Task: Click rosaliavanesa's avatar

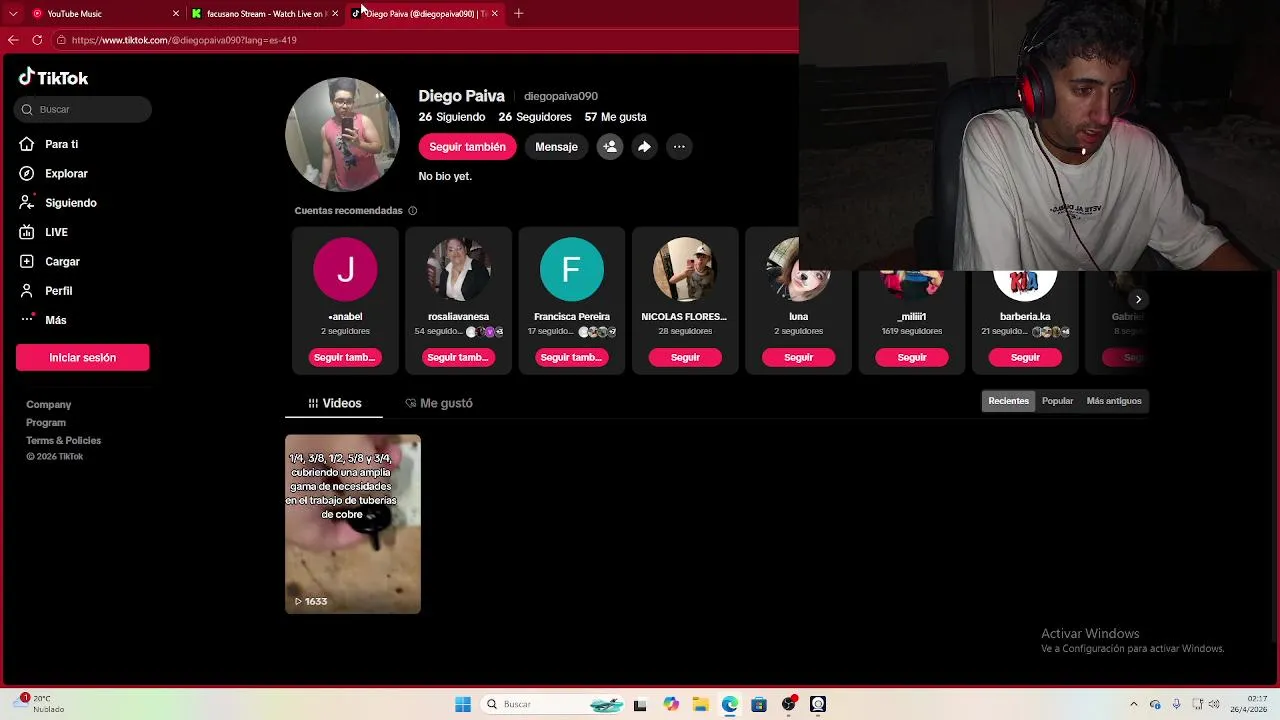Action: tap(458, 269)
